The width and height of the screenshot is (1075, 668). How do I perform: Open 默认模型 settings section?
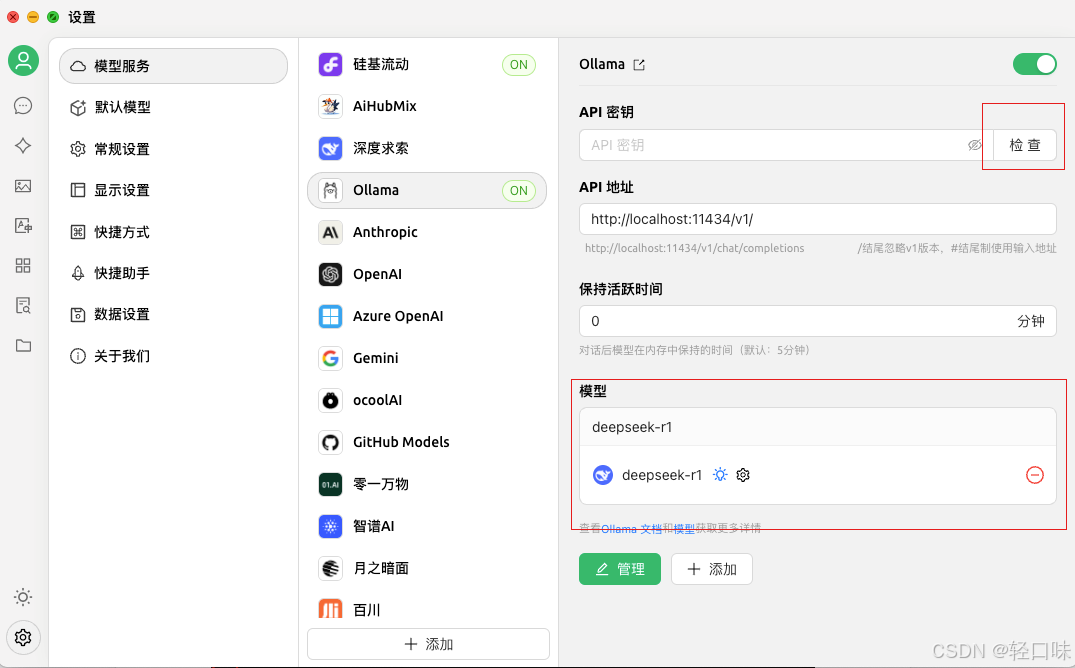coord(173,107)
